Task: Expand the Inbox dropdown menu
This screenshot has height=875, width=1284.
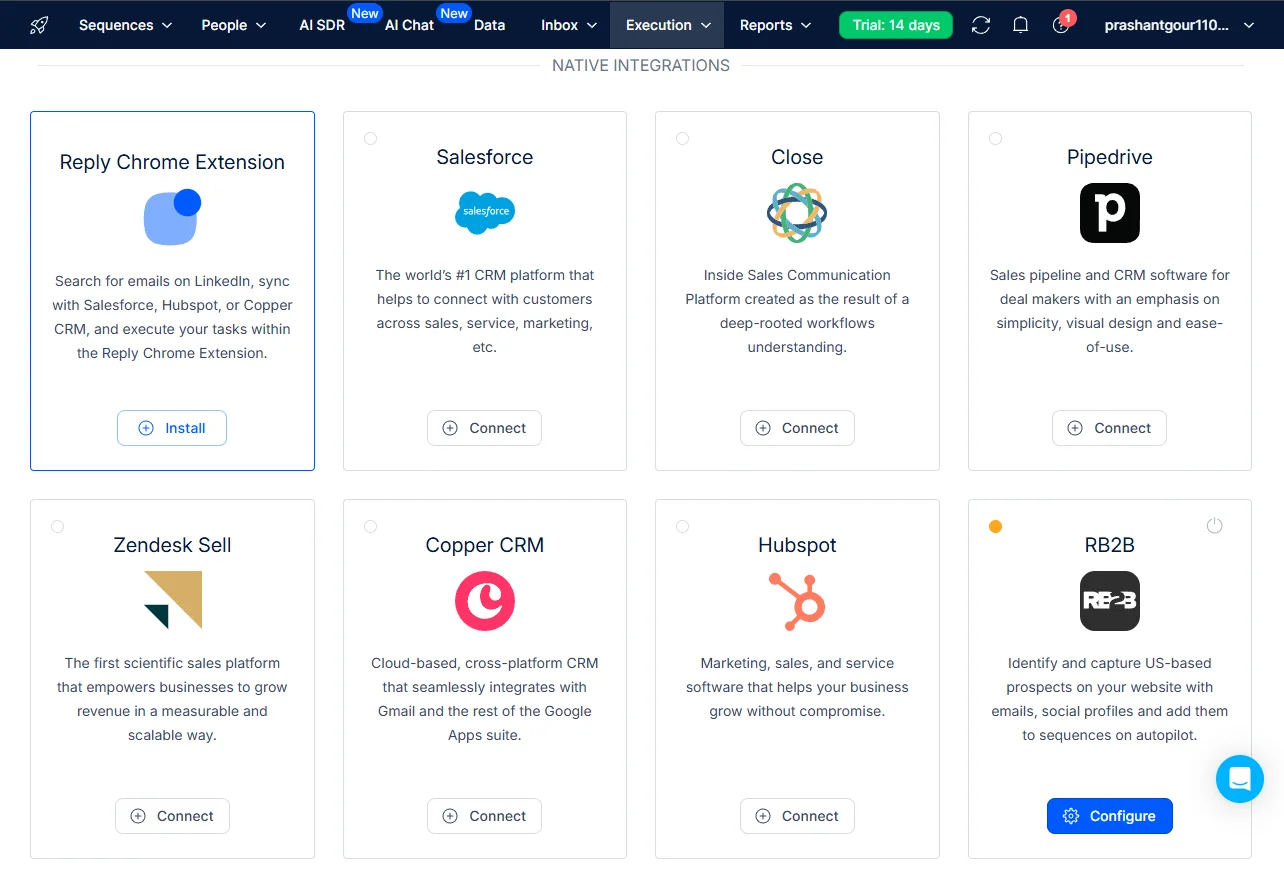Action: [x=569, y=25]
